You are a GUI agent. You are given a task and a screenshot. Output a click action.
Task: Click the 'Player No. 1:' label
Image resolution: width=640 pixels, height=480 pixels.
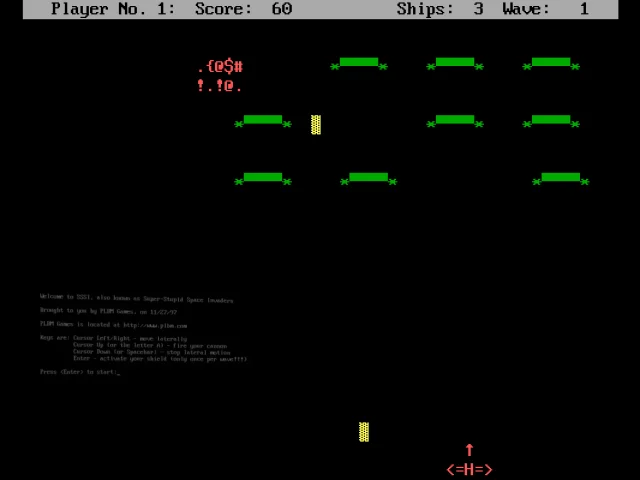coord(113,9)
